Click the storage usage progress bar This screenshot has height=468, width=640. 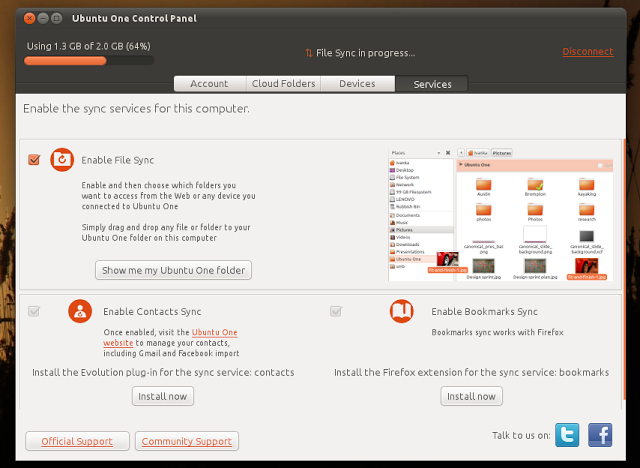click(89, 61)
